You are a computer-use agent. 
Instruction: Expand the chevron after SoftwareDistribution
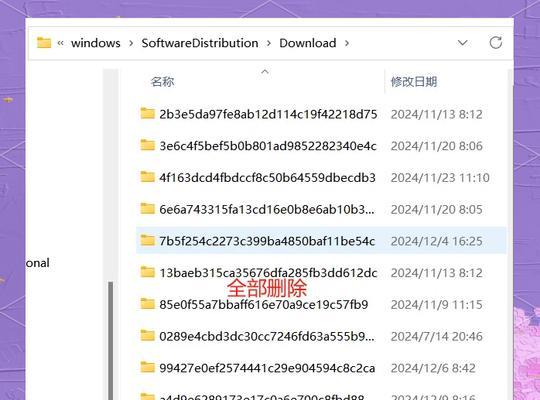269,43
